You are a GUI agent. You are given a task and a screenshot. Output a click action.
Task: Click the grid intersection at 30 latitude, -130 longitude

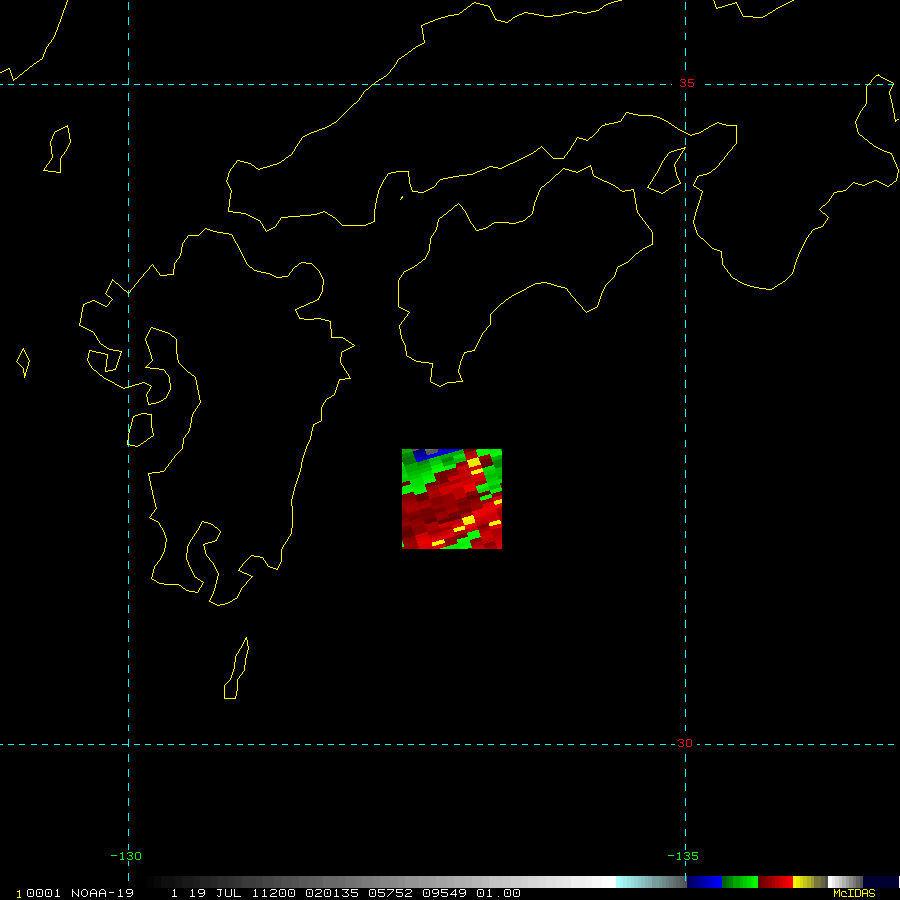pos(128,744)
